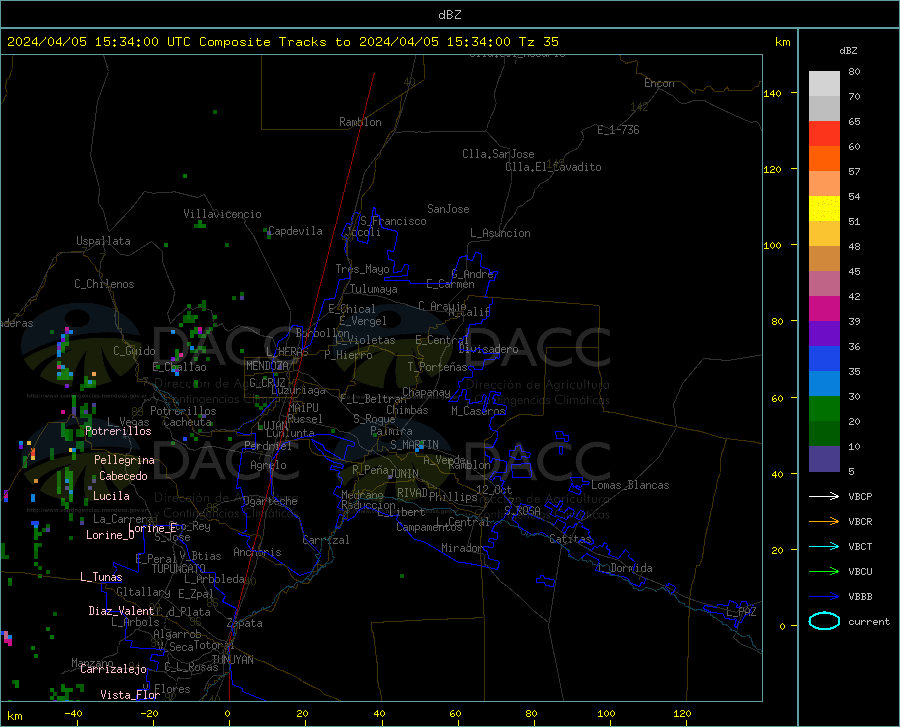
Task: Click the Clla.SanJose map label
Action: coord(498,154)
